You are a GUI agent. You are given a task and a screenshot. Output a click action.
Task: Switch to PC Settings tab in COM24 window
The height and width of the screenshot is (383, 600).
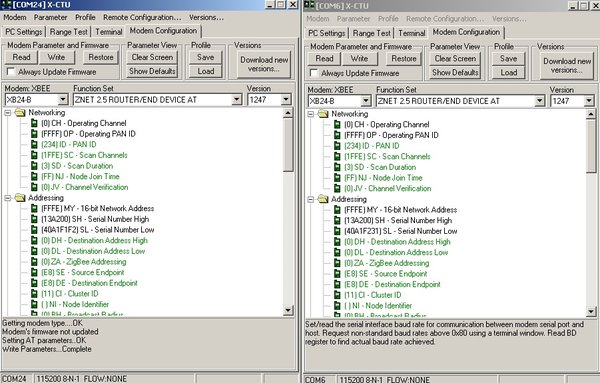tap(24, 32)
